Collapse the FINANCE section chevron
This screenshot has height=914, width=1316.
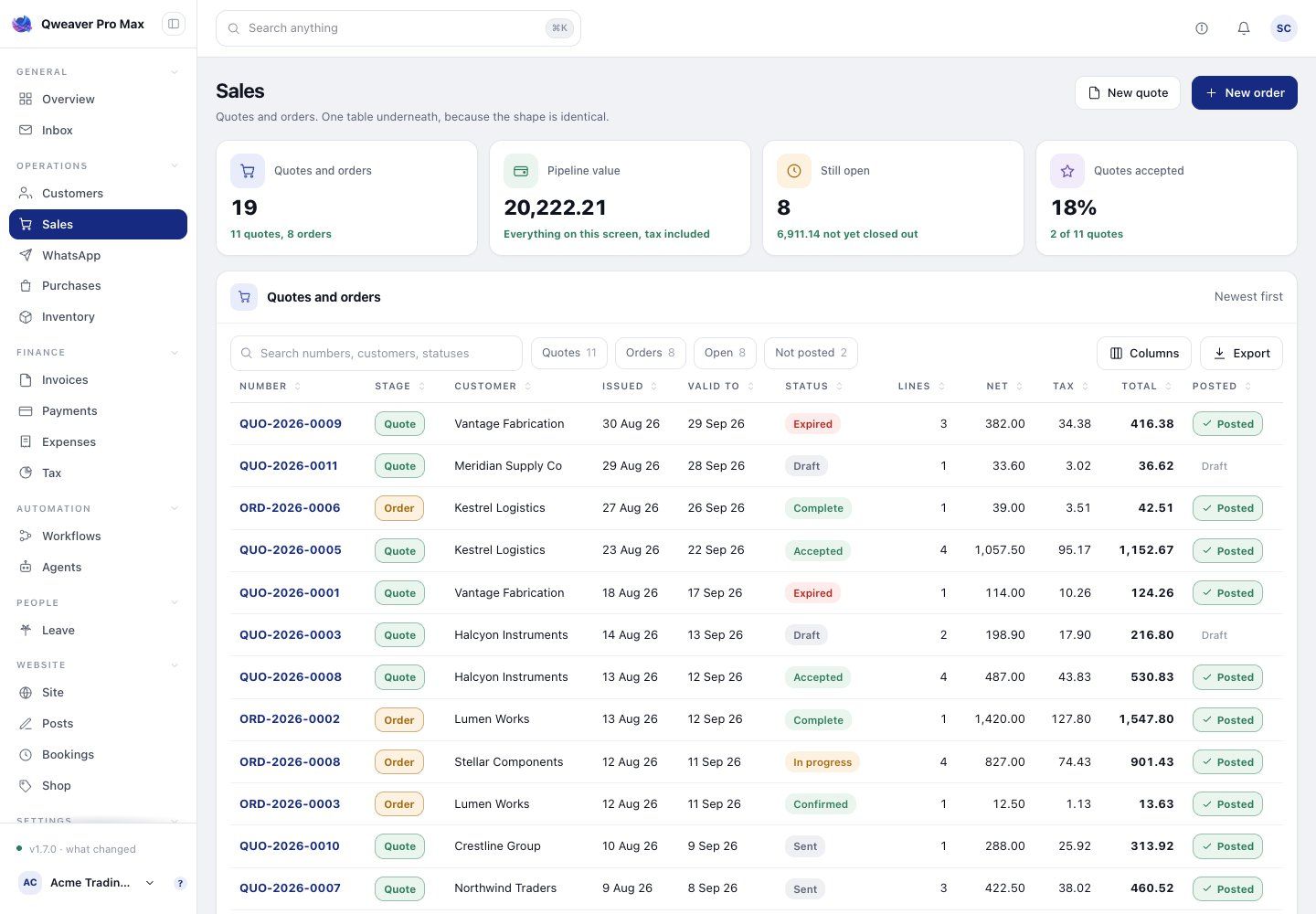(174, 352)
